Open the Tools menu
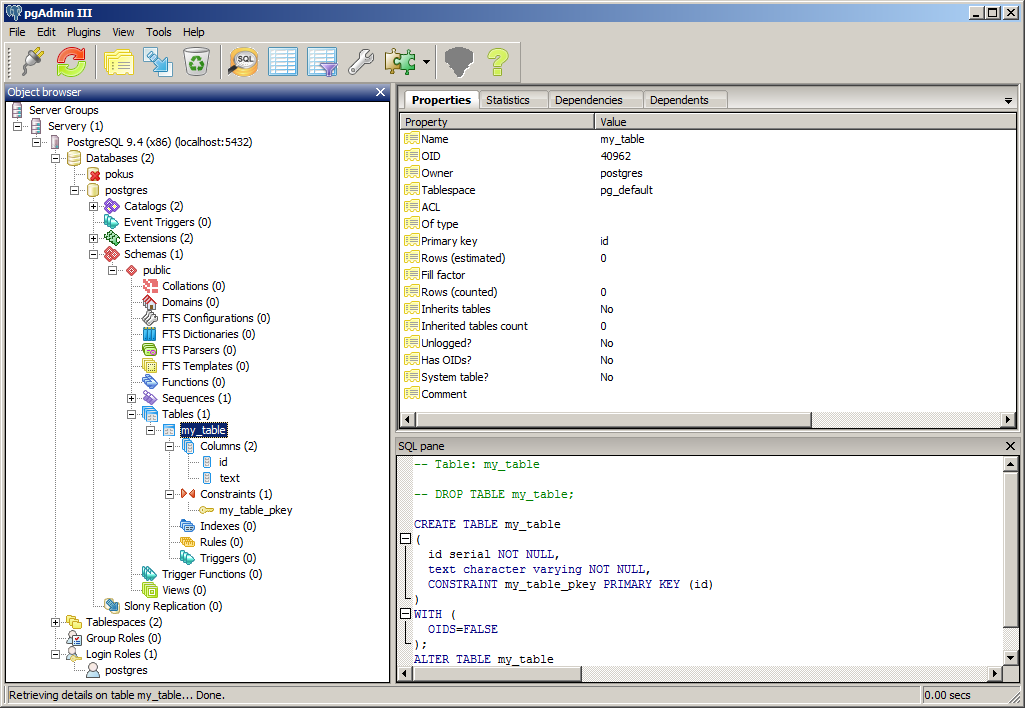1025x708 pixels. (158, 32)
